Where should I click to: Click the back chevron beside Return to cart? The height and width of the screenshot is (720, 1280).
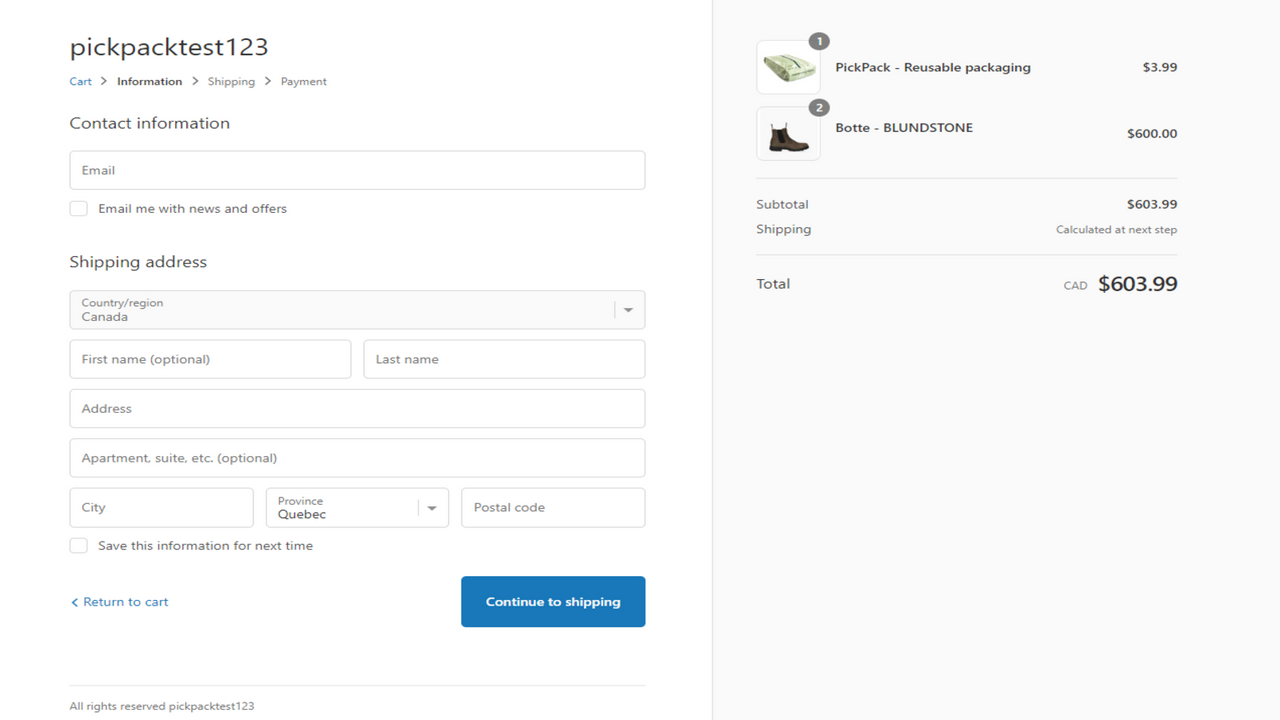(x=74, y=602)
